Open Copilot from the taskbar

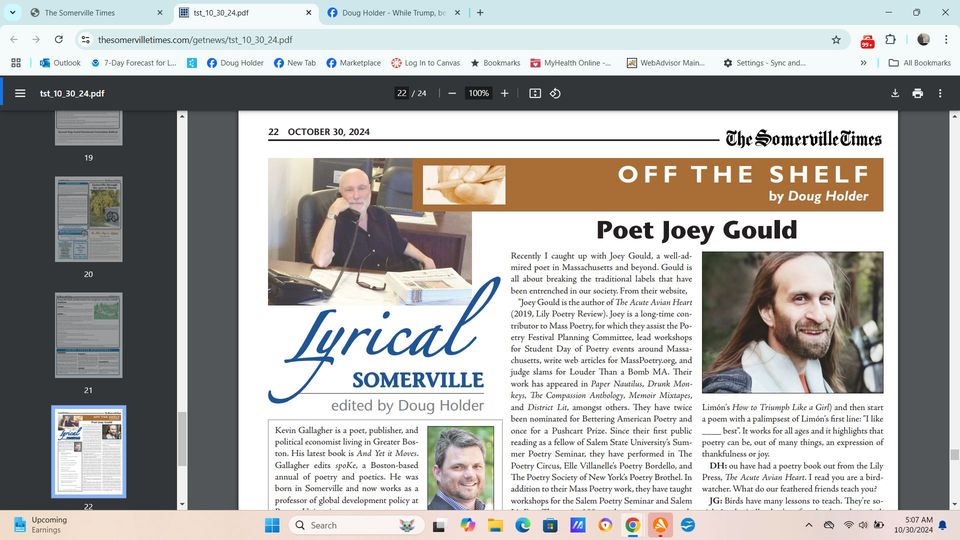pos(467,525)
